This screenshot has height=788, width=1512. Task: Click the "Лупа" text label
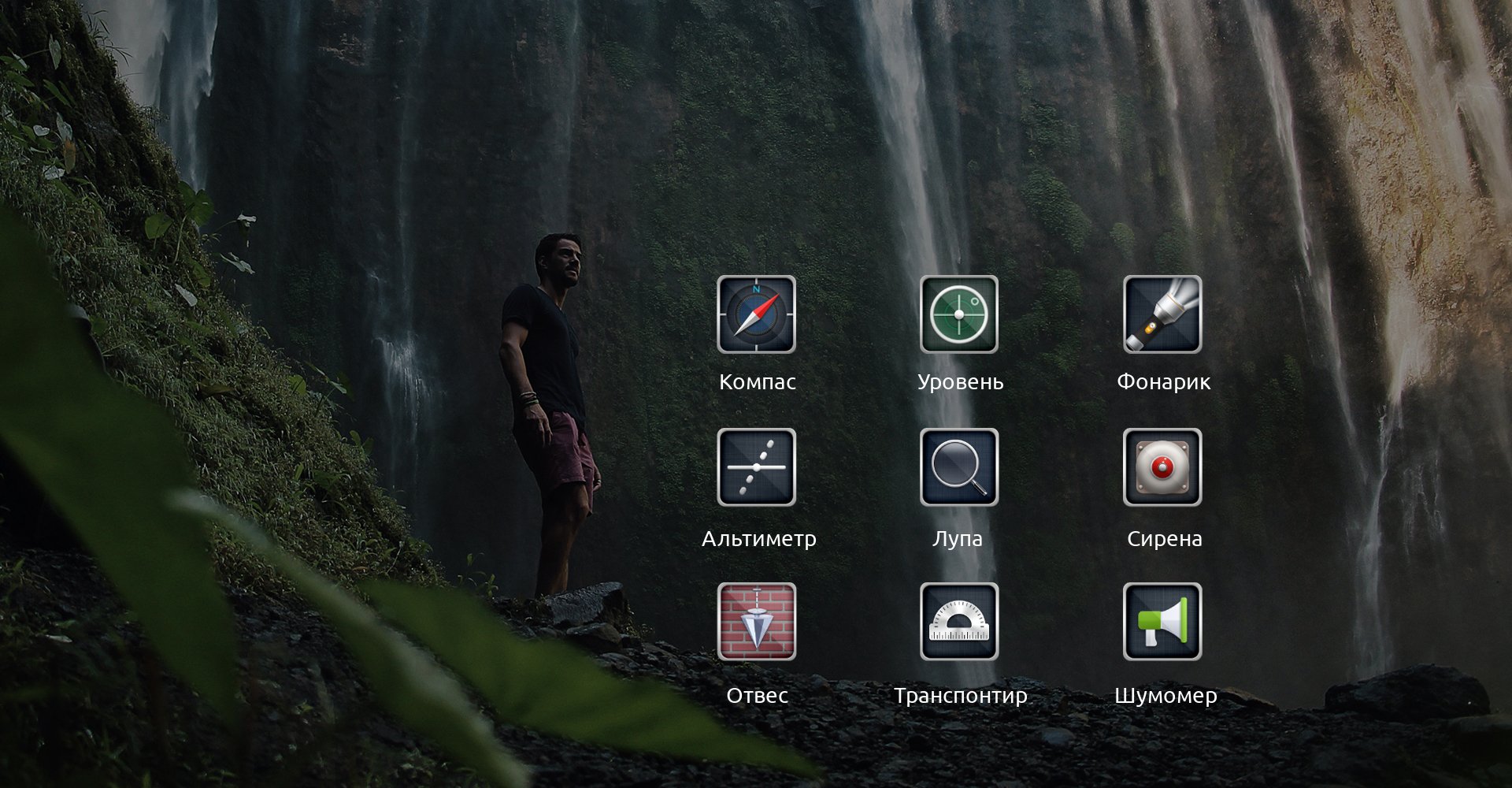[x=958, y=539]
